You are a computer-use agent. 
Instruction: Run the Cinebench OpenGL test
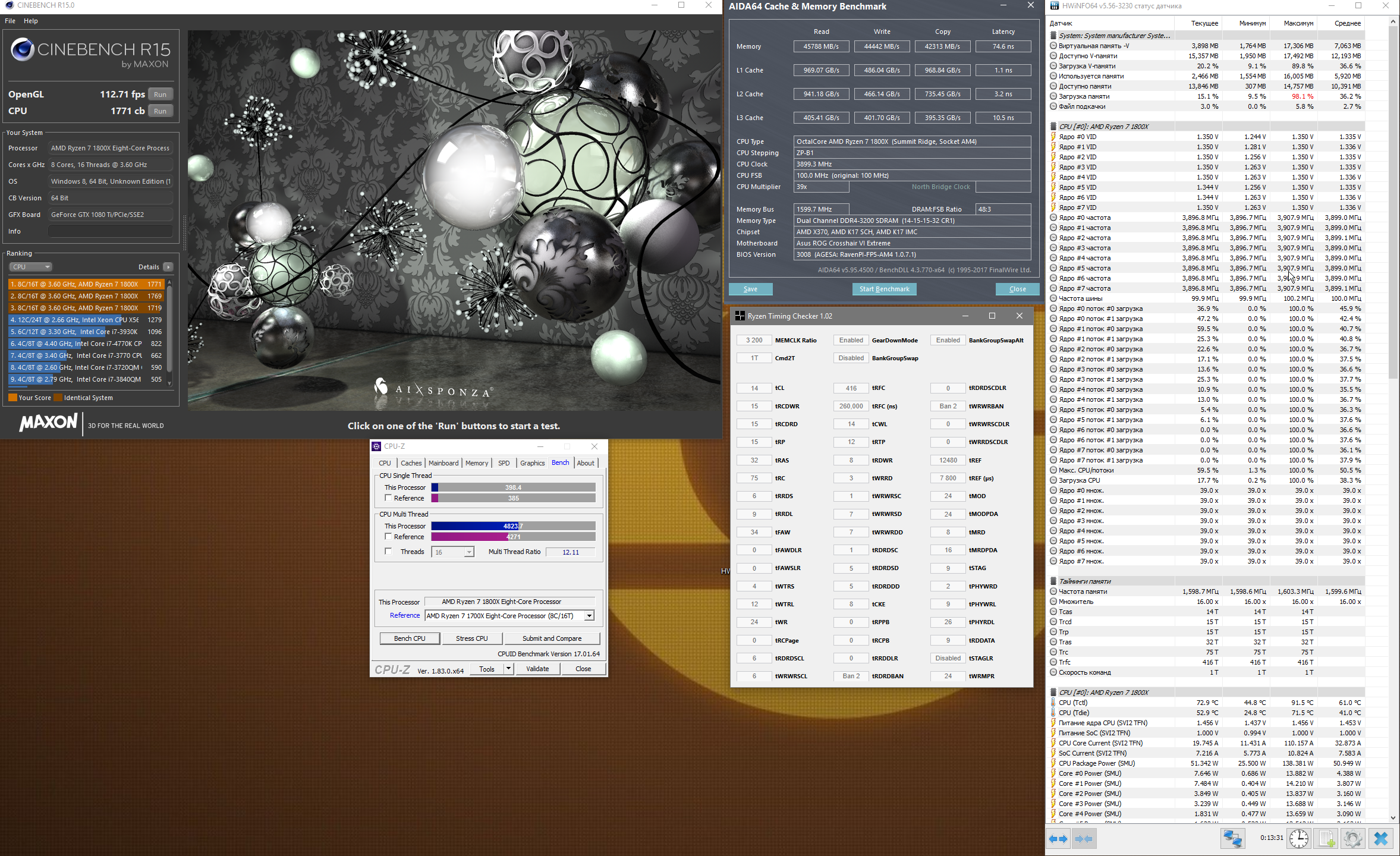click(x=160, y=95)
